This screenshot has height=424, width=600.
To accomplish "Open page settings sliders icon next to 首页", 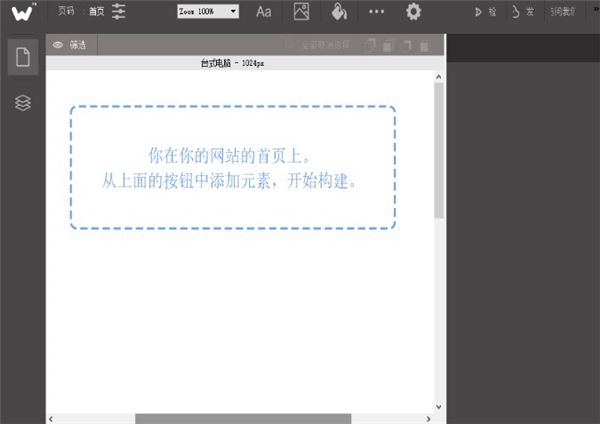I will (119, 12).
